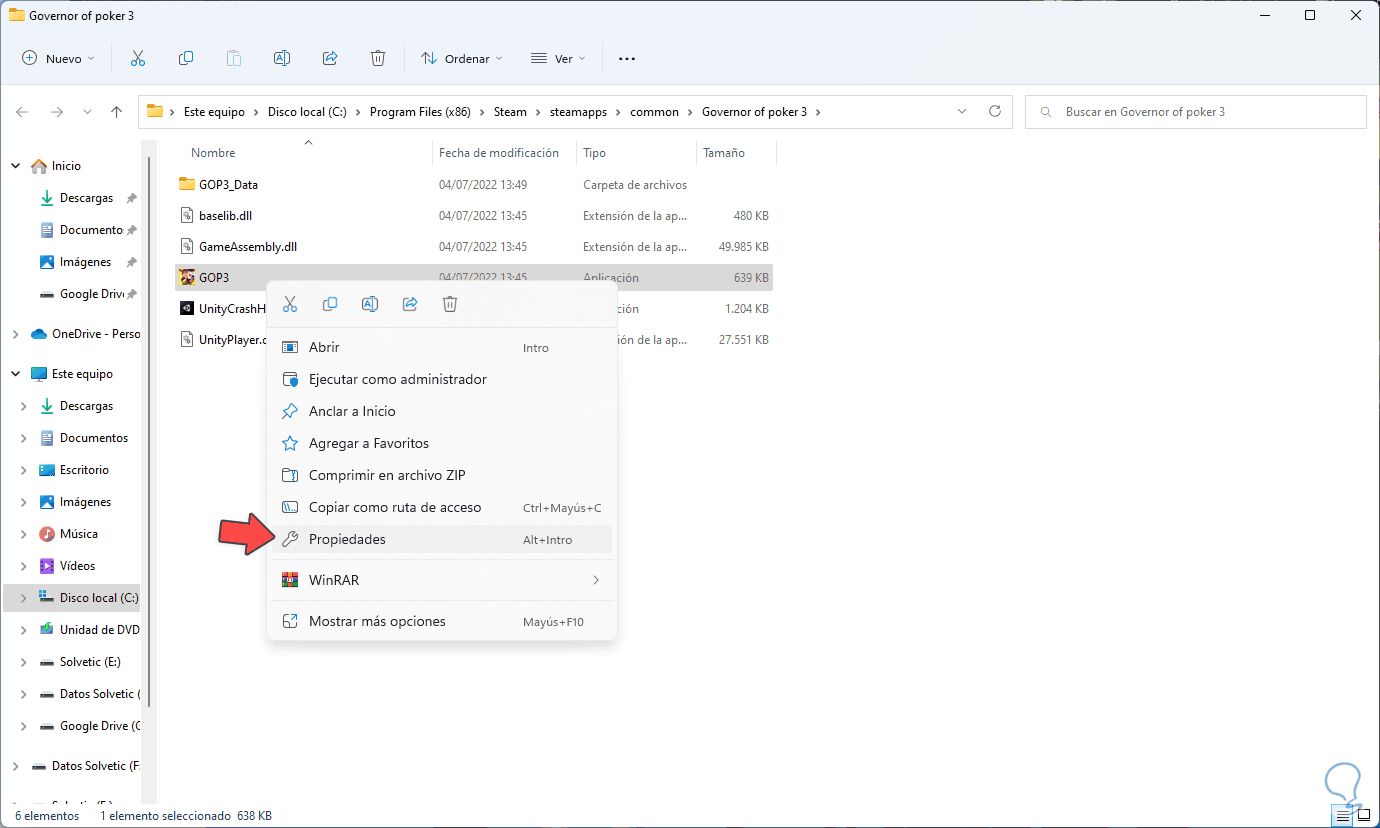Delete using the context menu trash icon

pyautogui.click(x=450, y=304)
